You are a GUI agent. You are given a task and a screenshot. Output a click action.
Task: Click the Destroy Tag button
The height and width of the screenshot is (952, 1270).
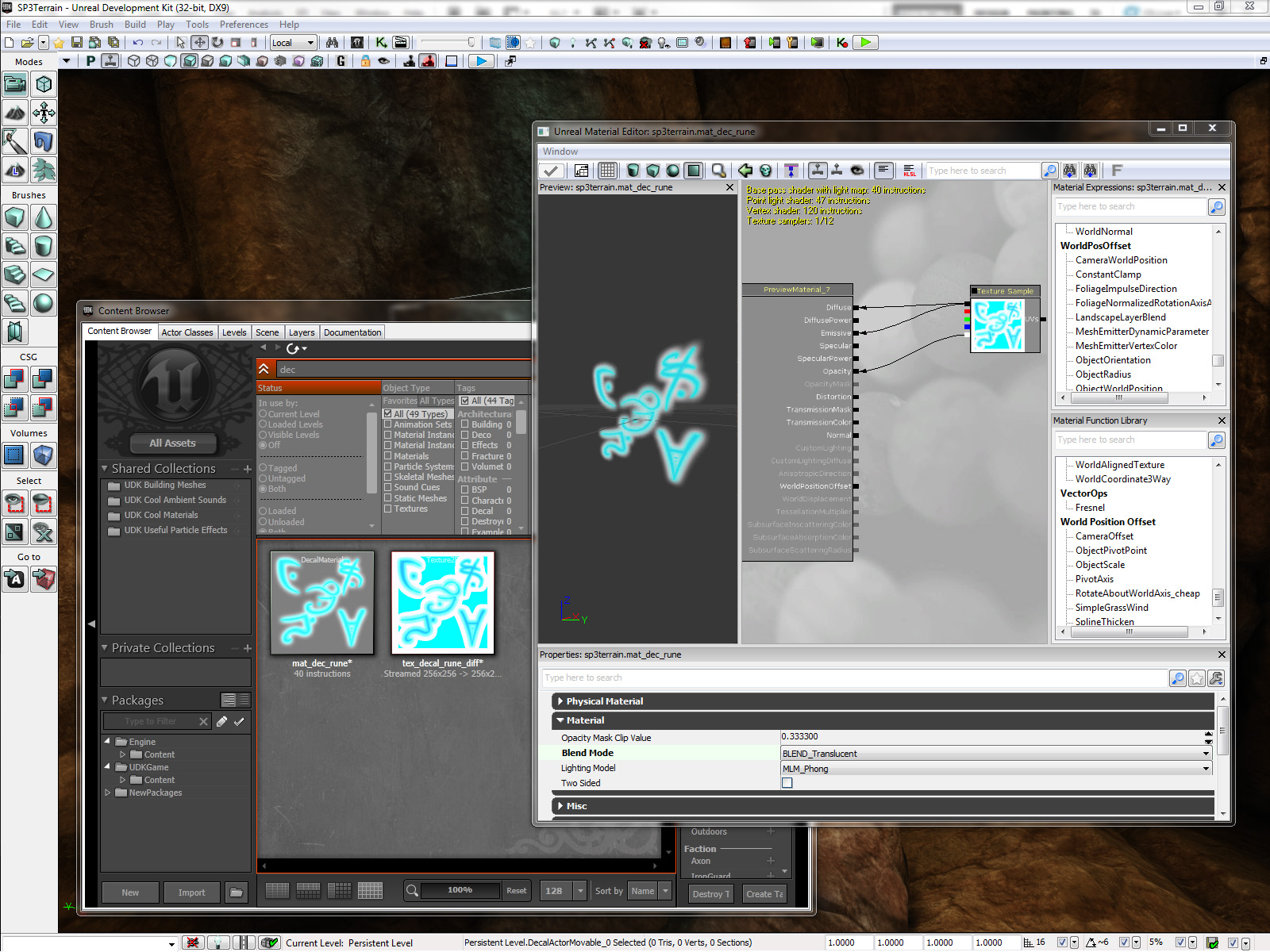[x=710, y=894]
